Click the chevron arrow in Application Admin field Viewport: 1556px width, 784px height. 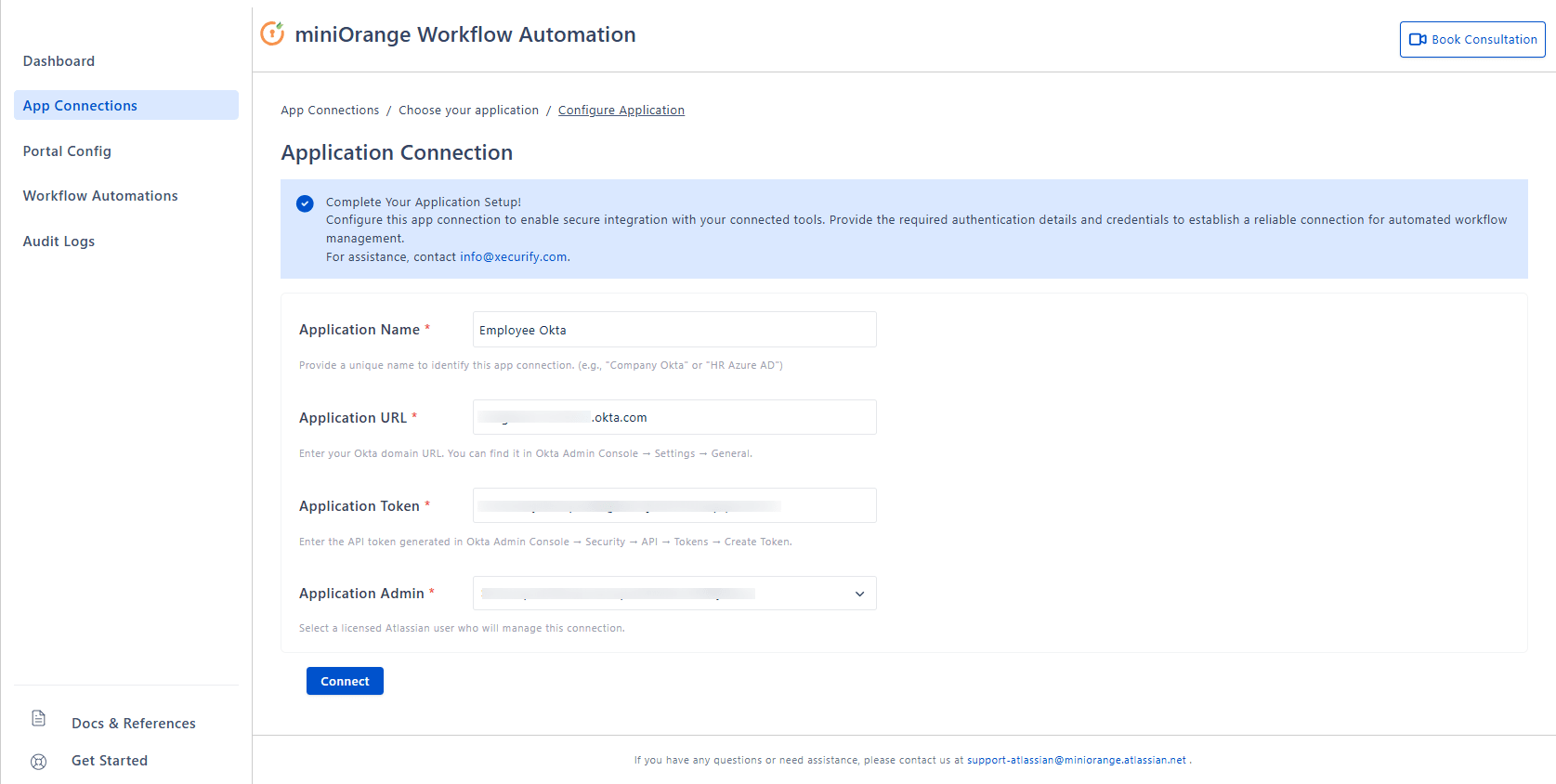coord(859,594)
